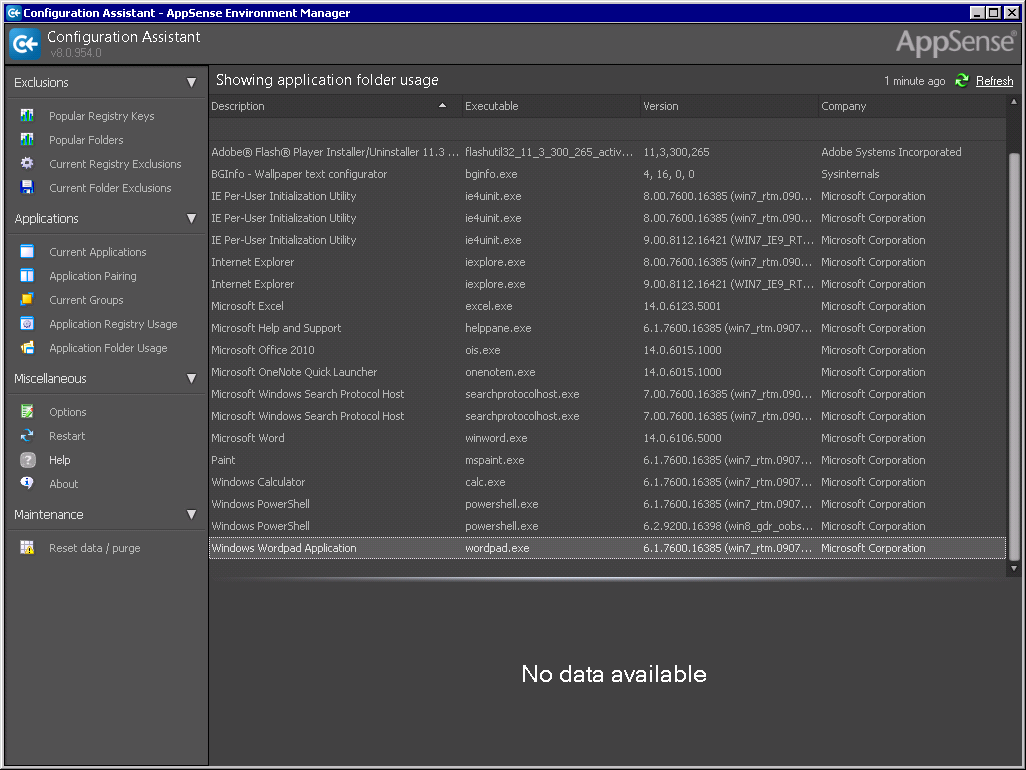Click the Current Applications window icon
1026x770 pixels.
[x=27, y=252]
